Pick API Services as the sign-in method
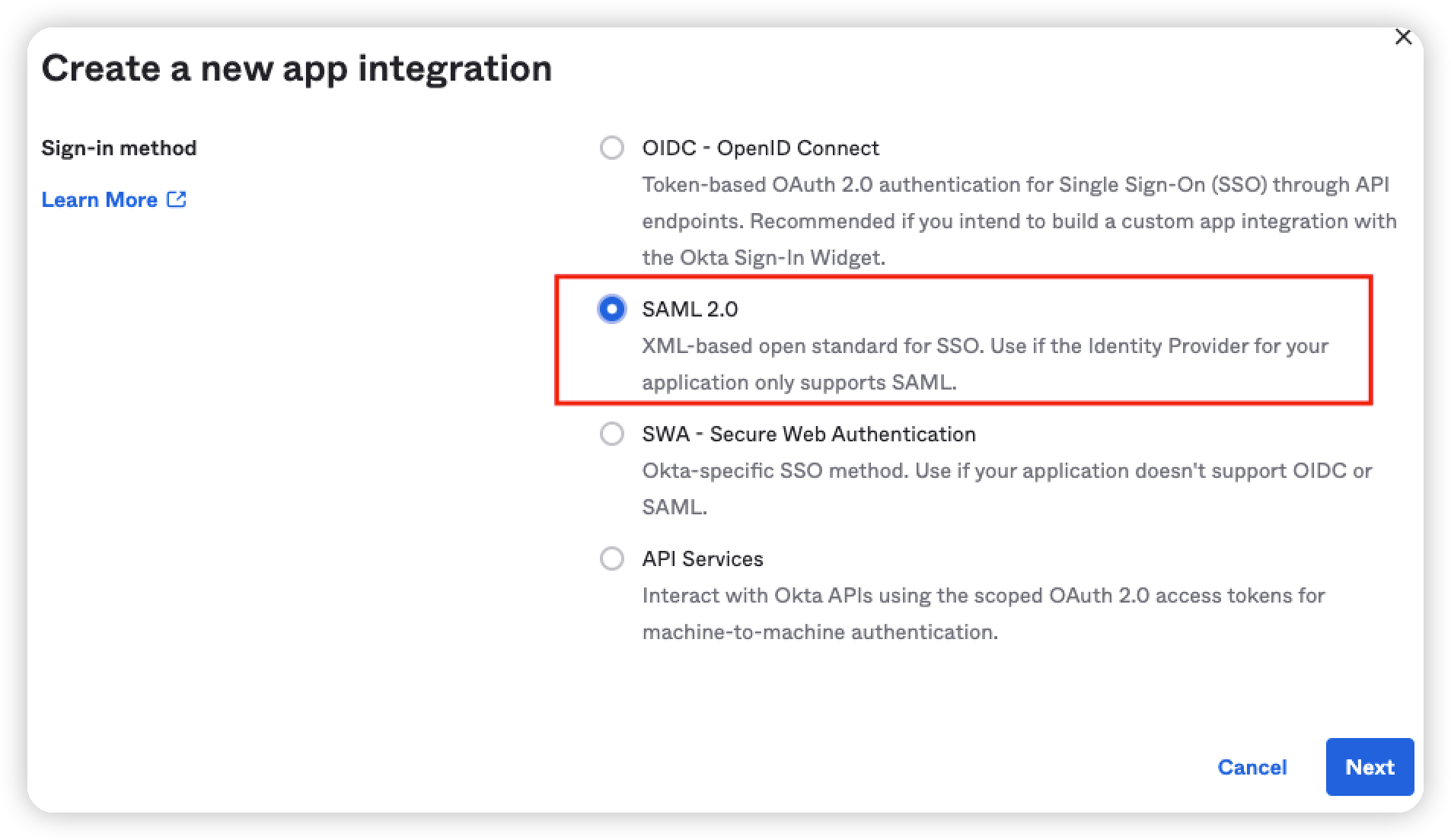 coord(611,558)
